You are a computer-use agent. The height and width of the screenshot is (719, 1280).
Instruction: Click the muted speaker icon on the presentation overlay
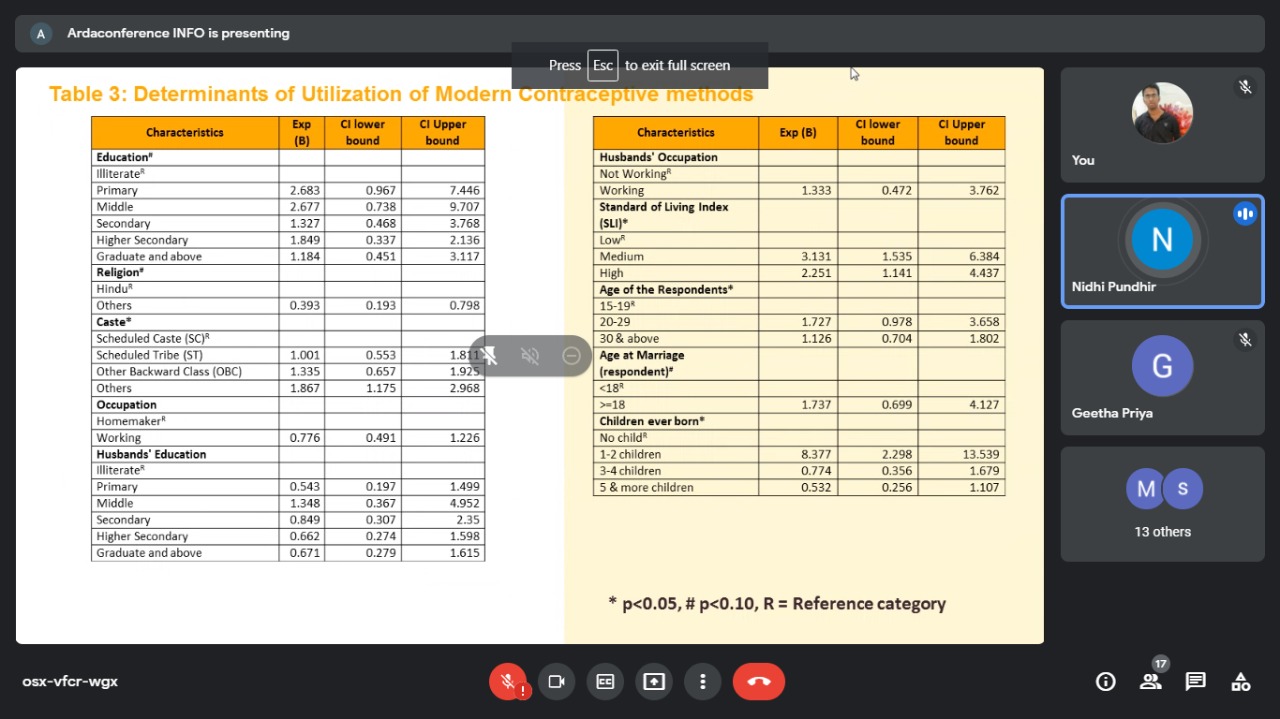530,356
